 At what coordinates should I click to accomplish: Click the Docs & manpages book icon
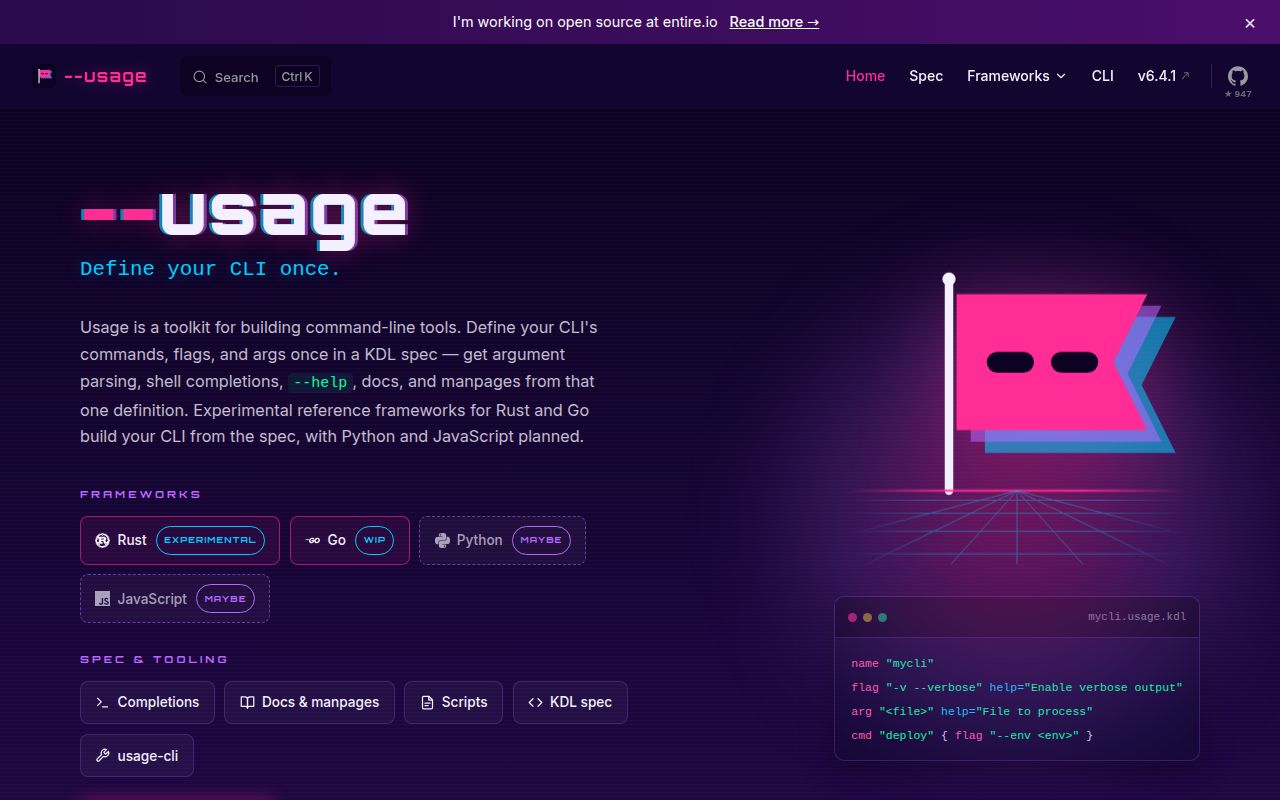247,702
